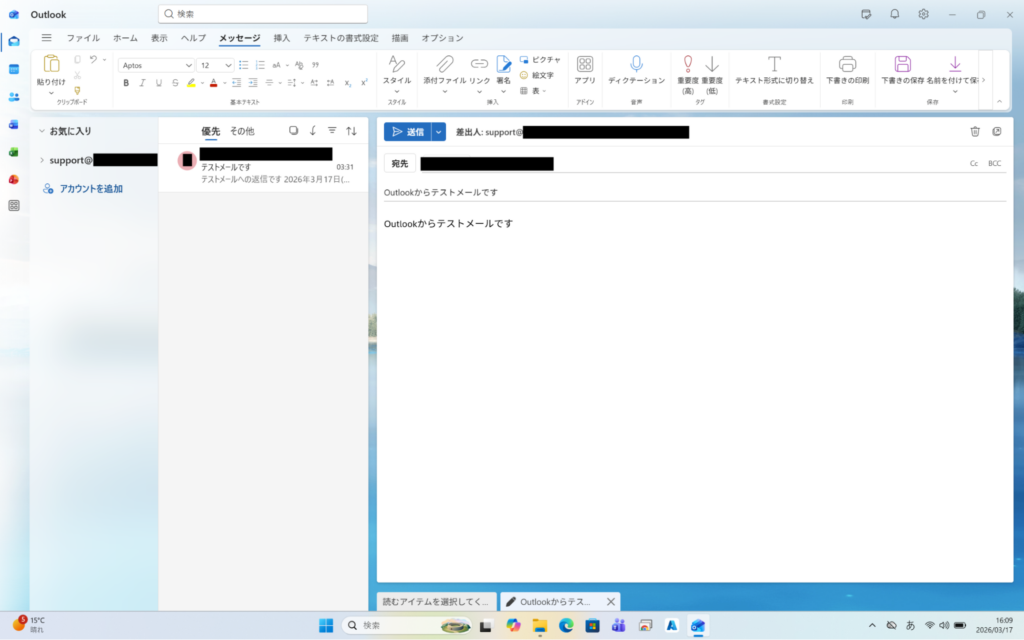Image resolution: width=1024 pixels, height=640 pixels.
Task: Start ディクテーション with the microphone icon
Action: (x=636, y=64)
